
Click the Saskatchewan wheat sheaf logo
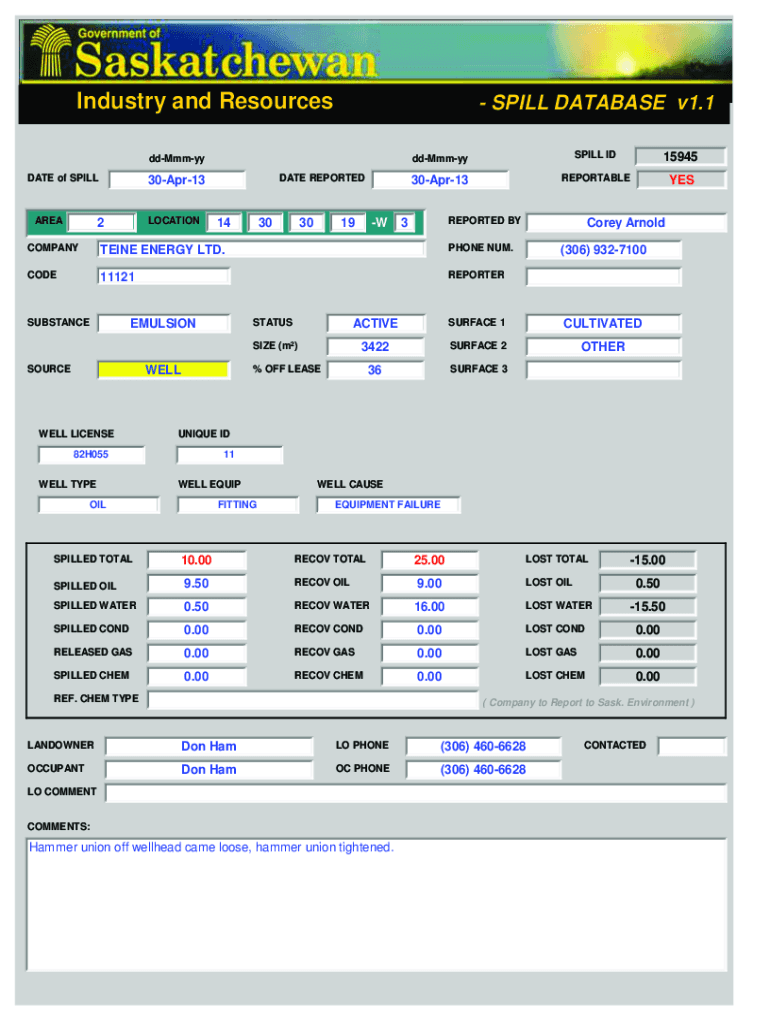(50, 51)
